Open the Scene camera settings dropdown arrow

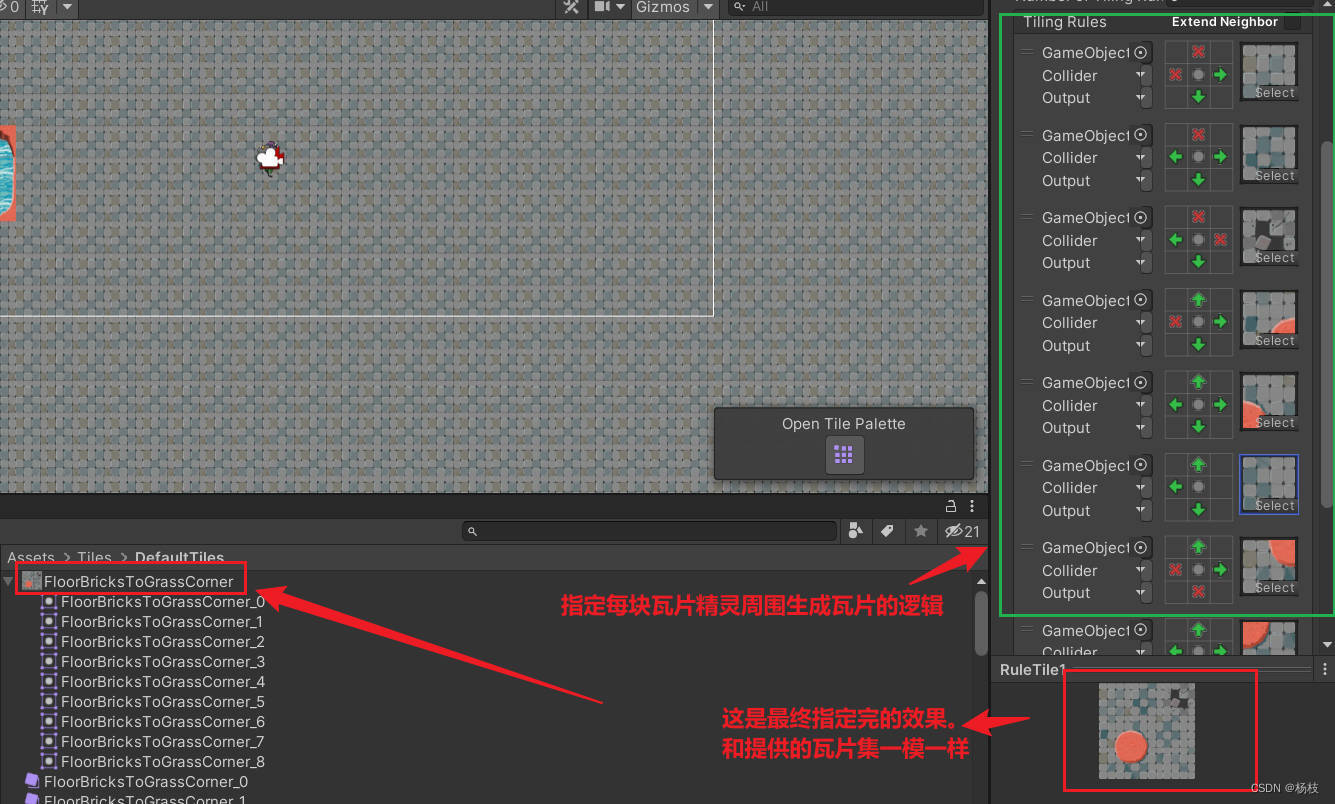pyautogui.click(x=620, y=7)
